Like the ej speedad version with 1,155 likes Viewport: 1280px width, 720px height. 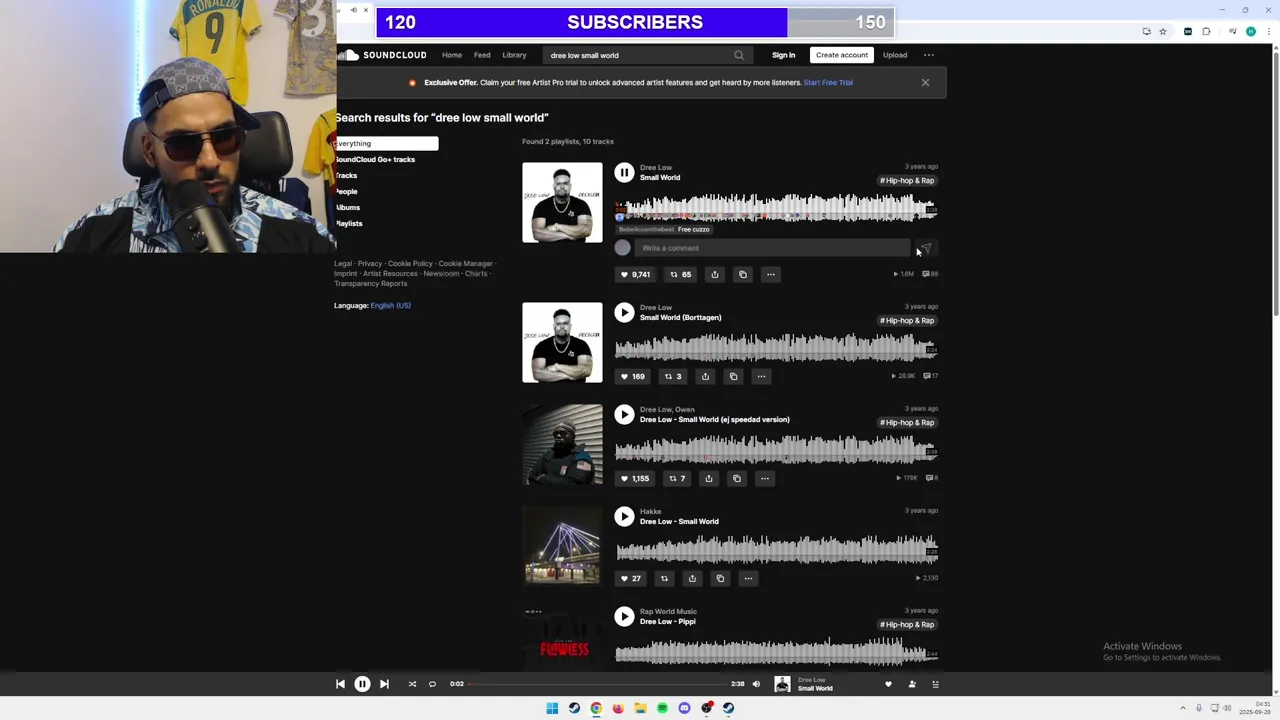point(634,478)
